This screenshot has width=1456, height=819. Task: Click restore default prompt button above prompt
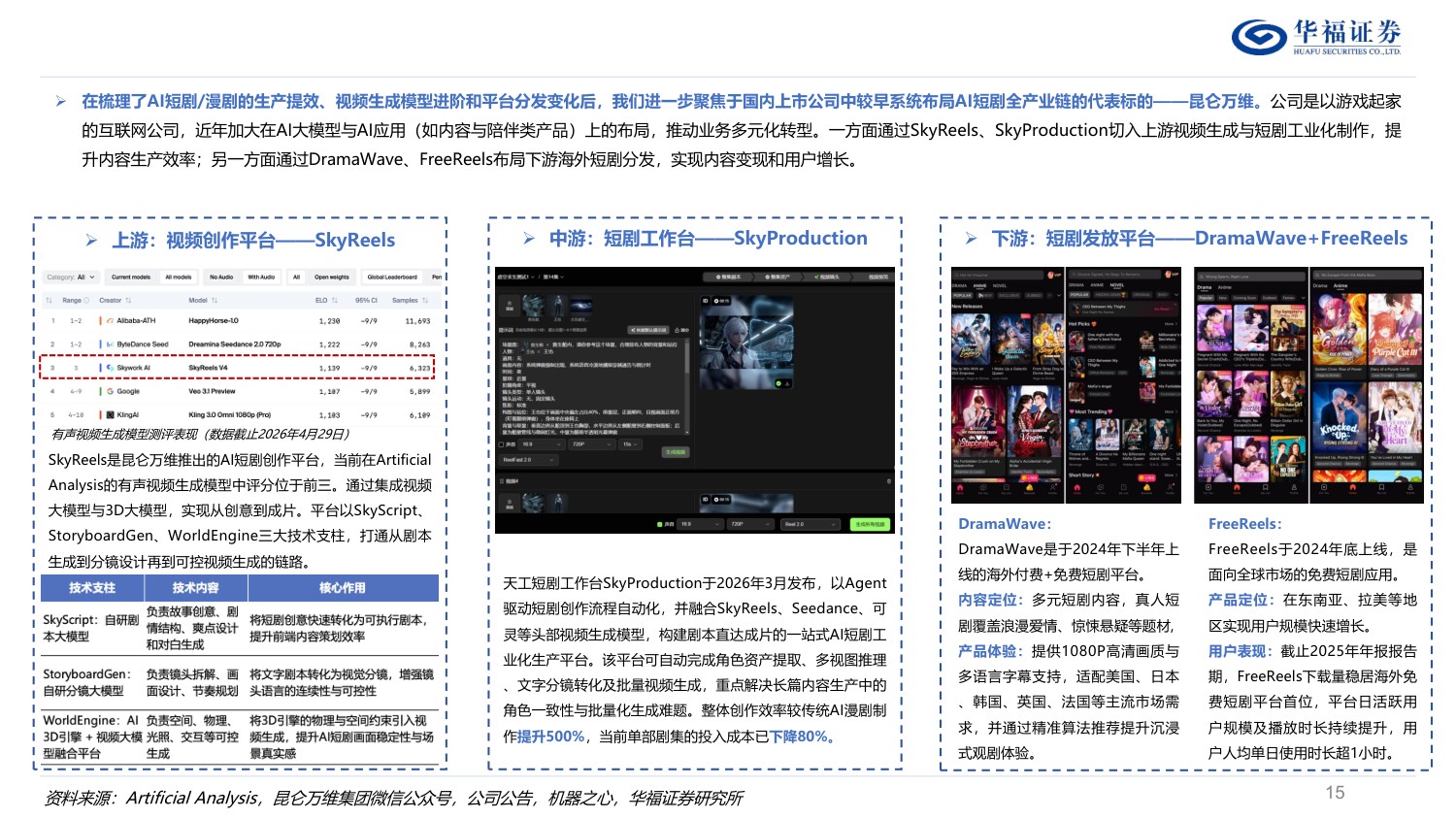648,330
